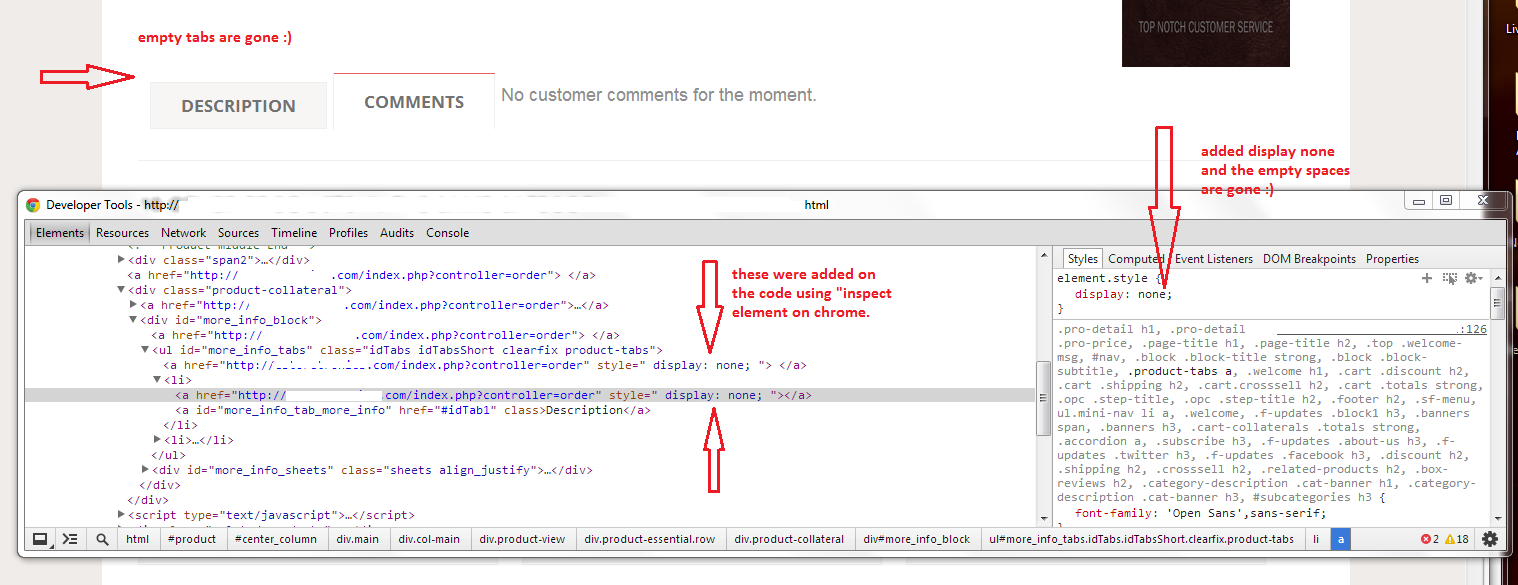
Task: Expand the div id="more_info_sheets" node
Action: (x=145, y=469)
